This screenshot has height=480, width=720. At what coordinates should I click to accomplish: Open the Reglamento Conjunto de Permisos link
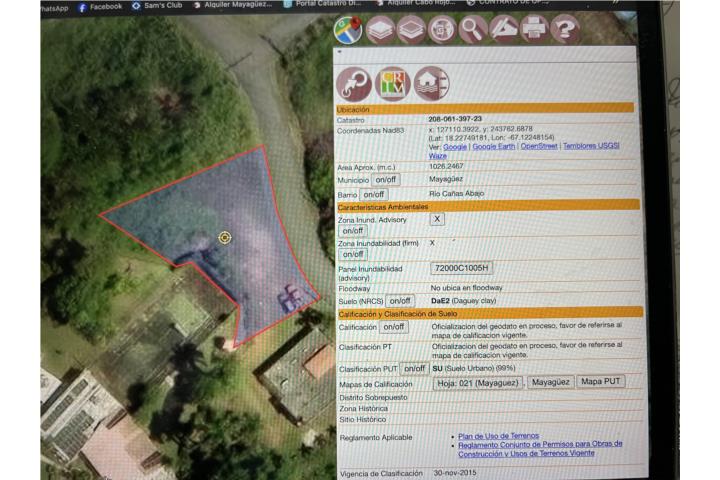coord(540,449)
